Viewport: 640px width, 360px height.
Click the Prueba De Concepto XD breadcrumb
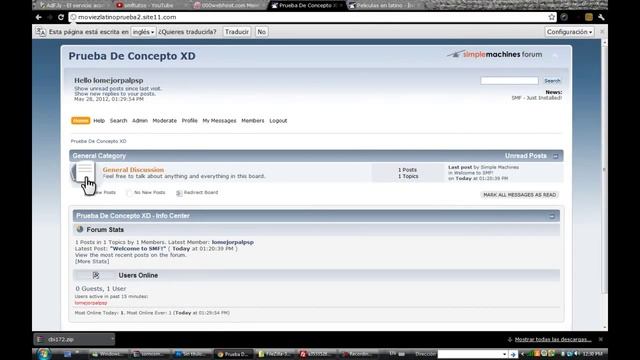click(98, 141)
